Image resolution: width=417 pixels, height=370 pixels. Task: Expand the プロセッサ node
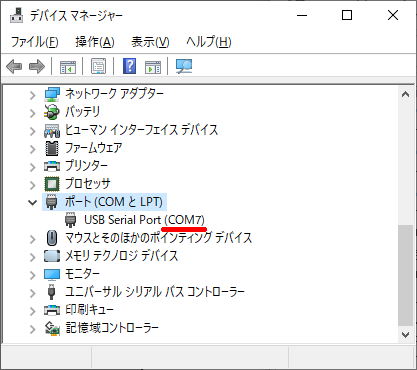pos(33,185)
